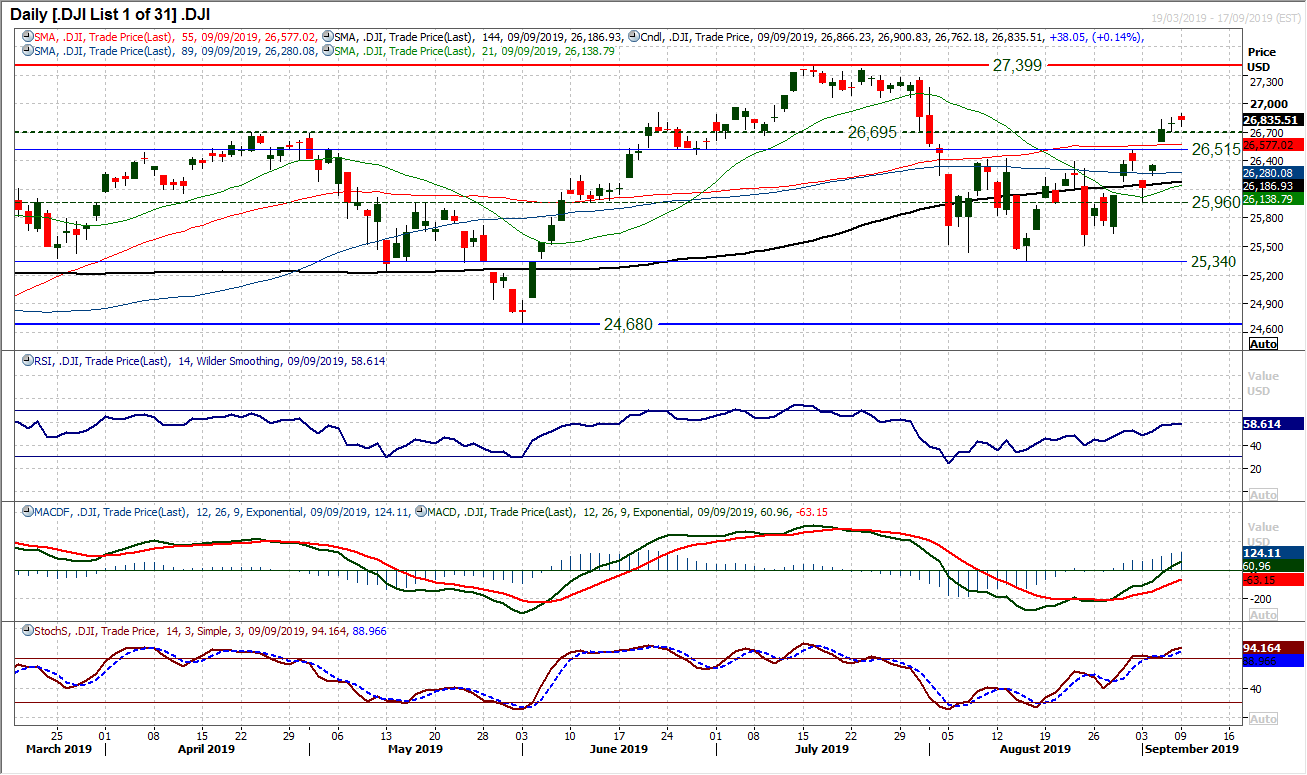1307x775 pixels.
Task: Select the MACDF Exponential legend text
Action: (x=223, y=512)
